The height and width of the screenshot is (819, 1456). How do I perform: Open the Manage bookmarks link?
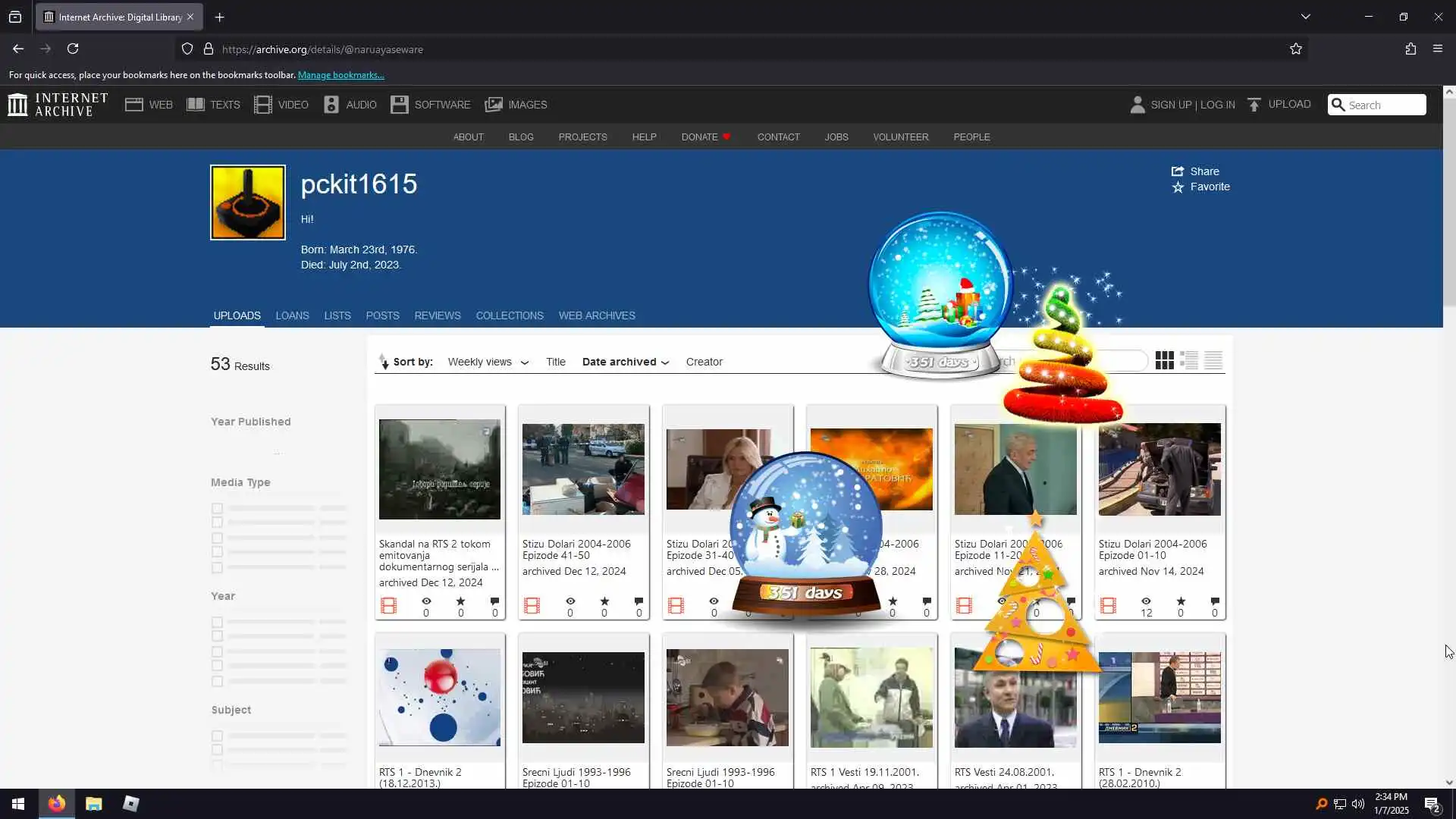click(340, 75)
